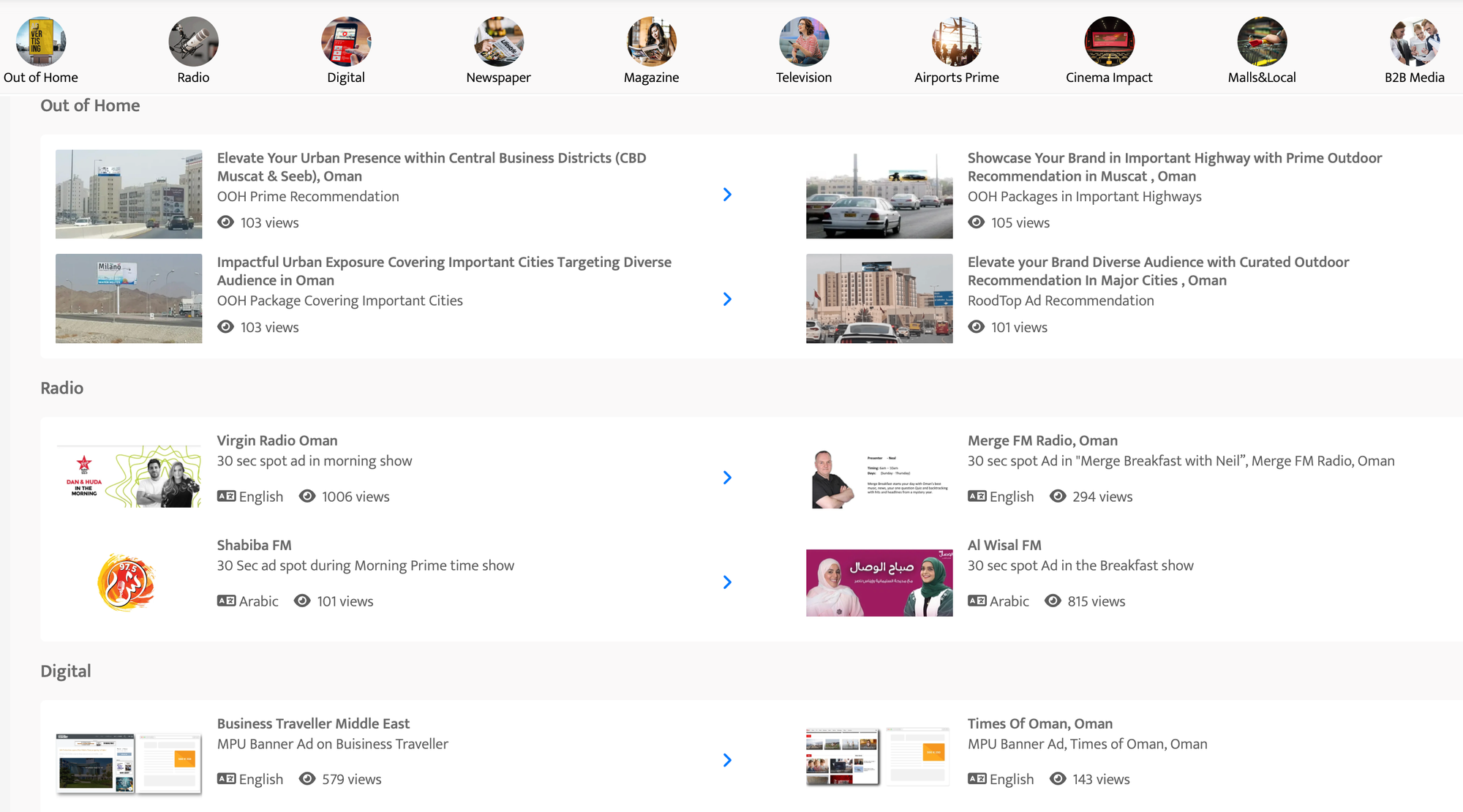This screenshot has width=1463, height=812.
Task: Choose the Newspaper category icon
Action: coord(499,42)
